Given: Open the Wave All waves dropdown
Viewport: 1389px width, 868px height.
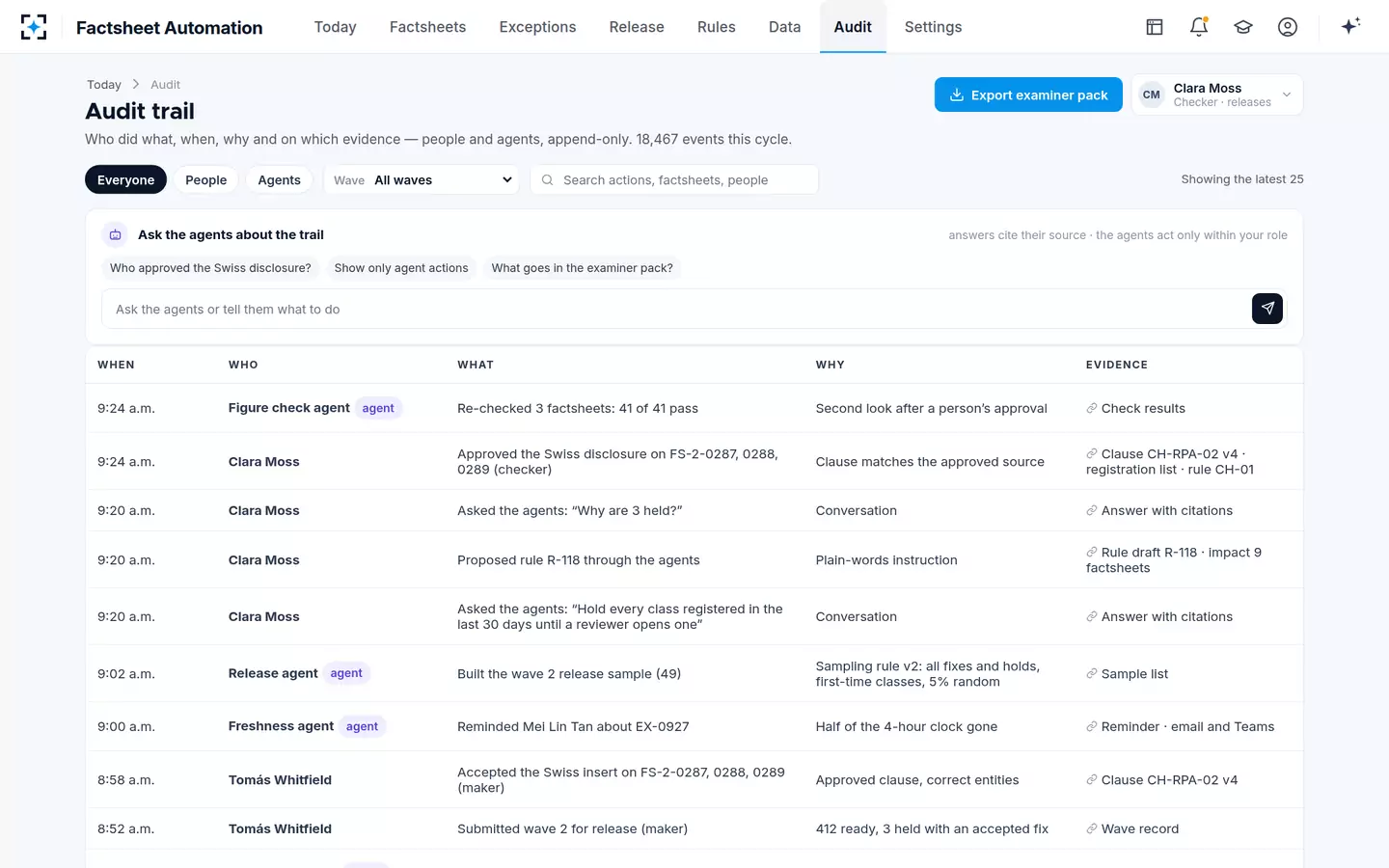Looking at the screenshot, I should (422, 180).
